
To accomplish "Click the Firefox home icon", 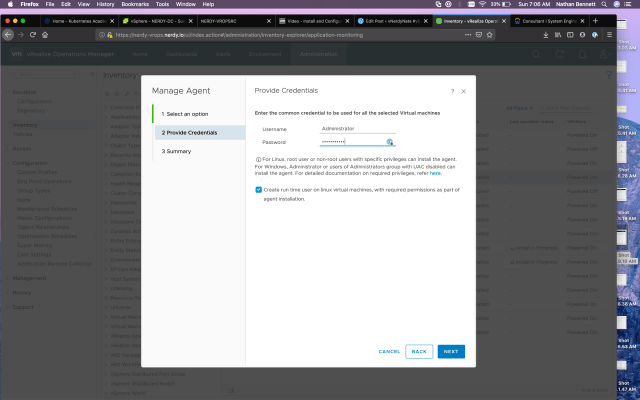I will [x=45, y=35].
